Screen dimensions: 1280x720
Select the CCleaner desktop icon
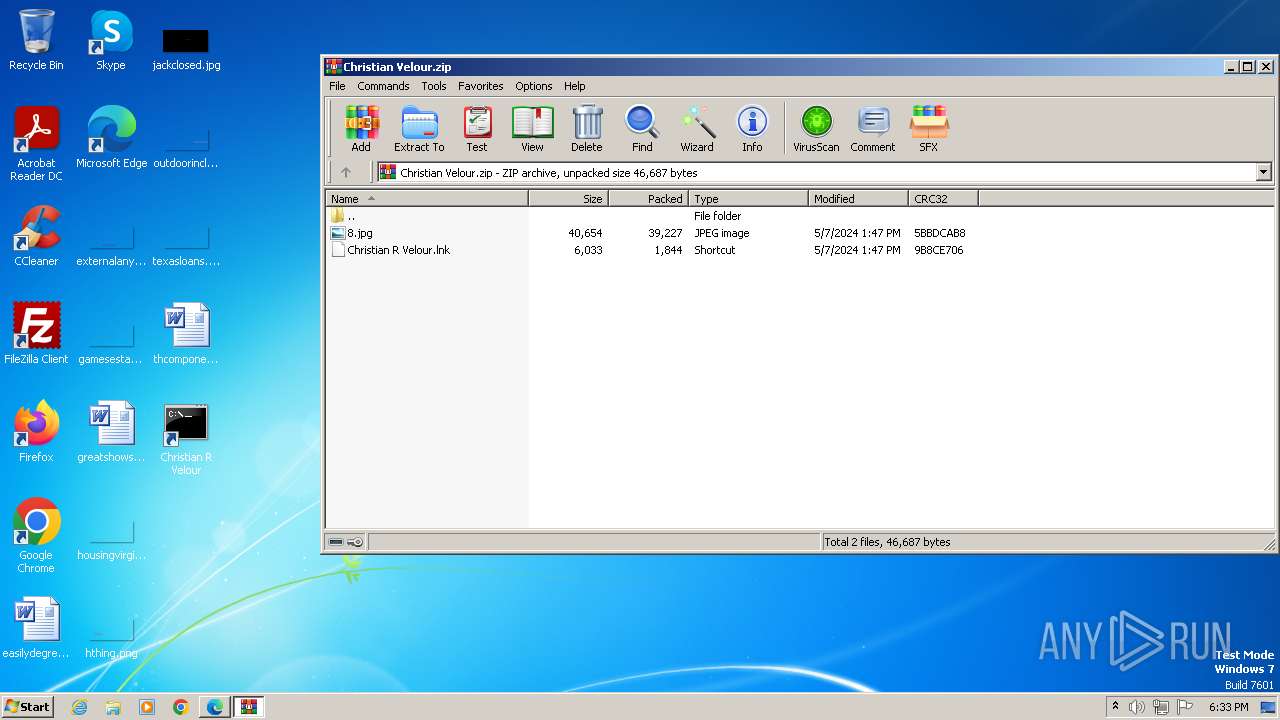pos(36,236)
